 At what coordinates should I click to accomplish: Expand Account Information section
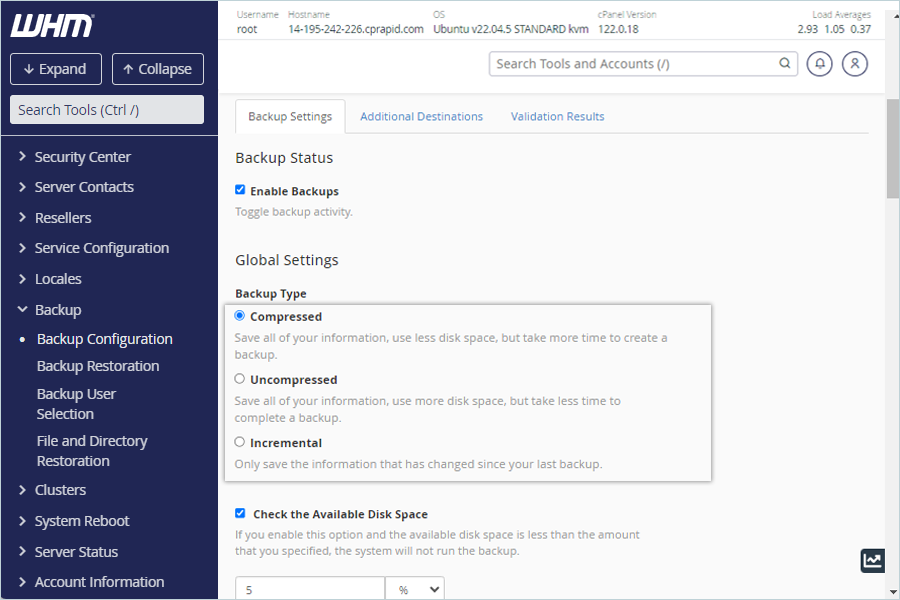91,582
